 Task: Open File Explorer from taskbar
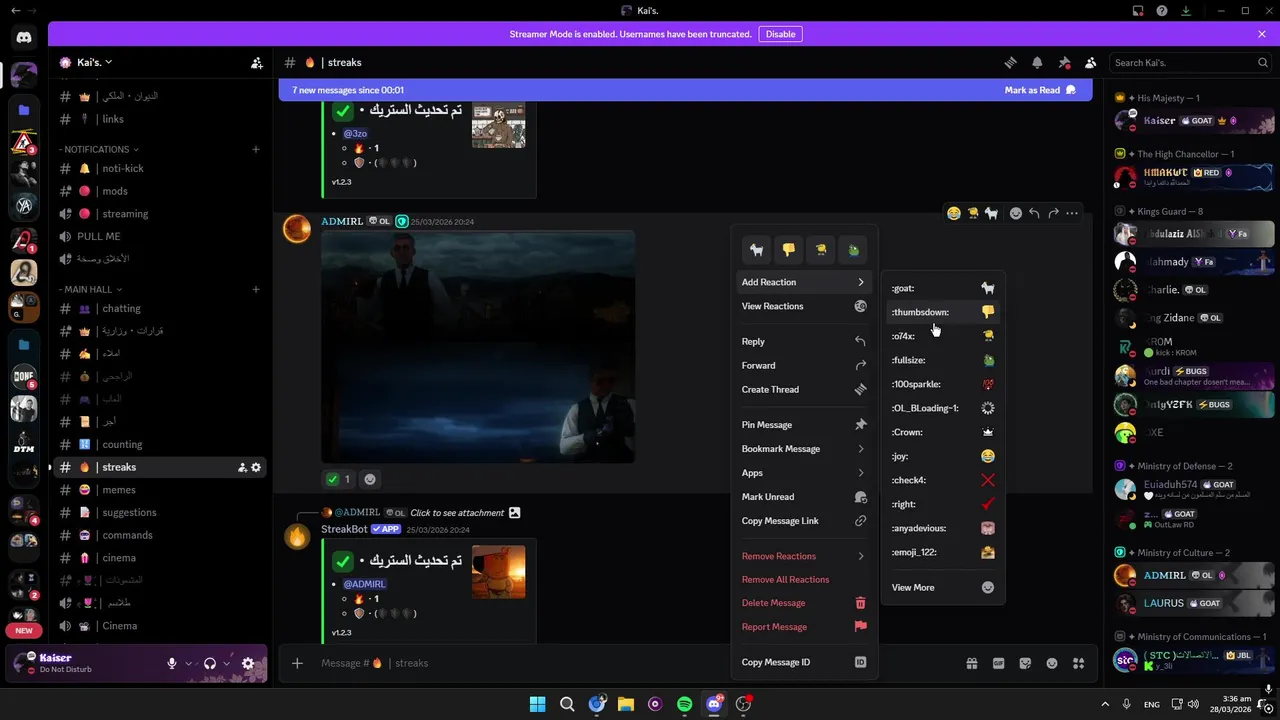626,704
